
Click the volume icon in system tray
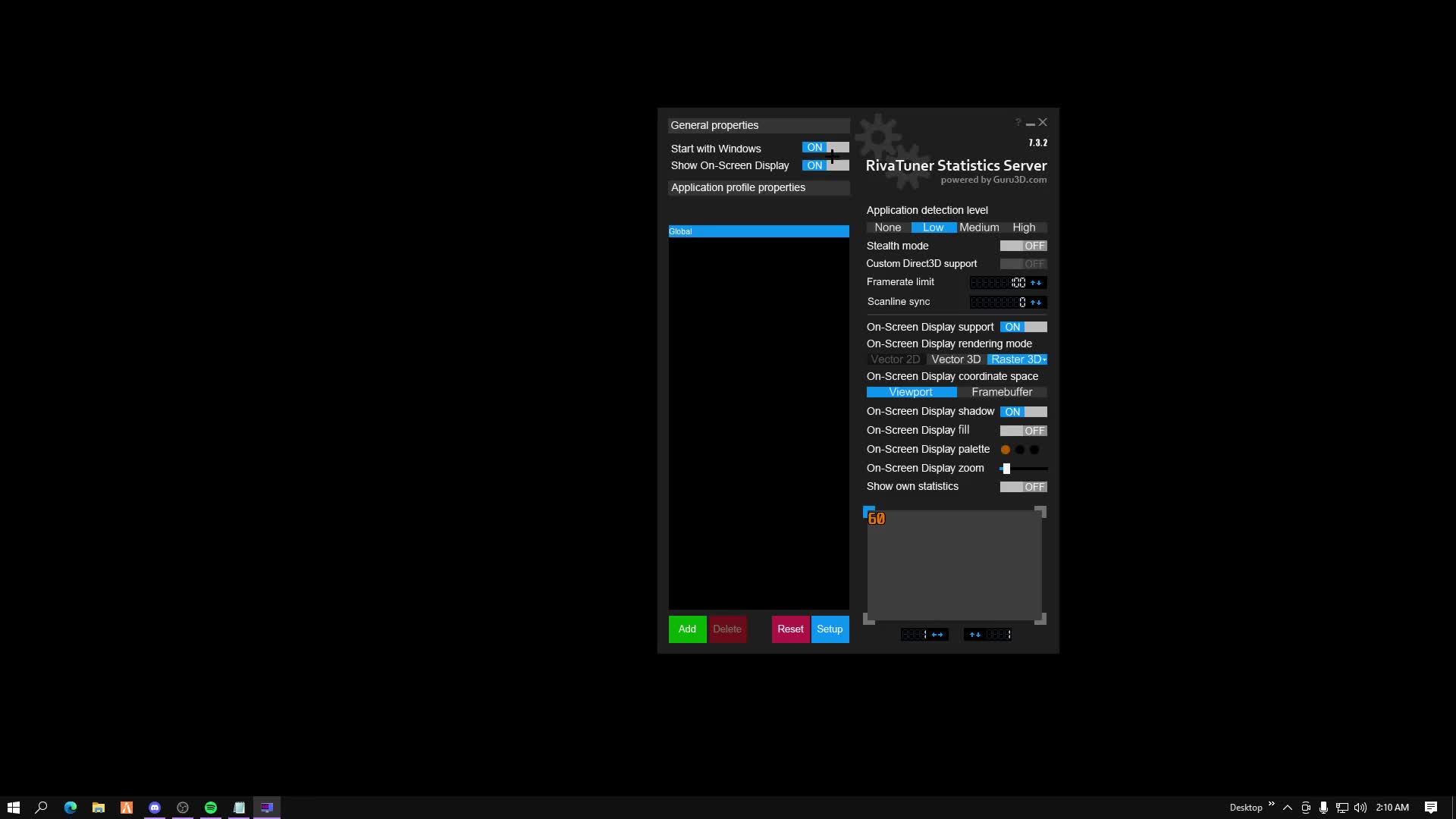pos(1360,808)
